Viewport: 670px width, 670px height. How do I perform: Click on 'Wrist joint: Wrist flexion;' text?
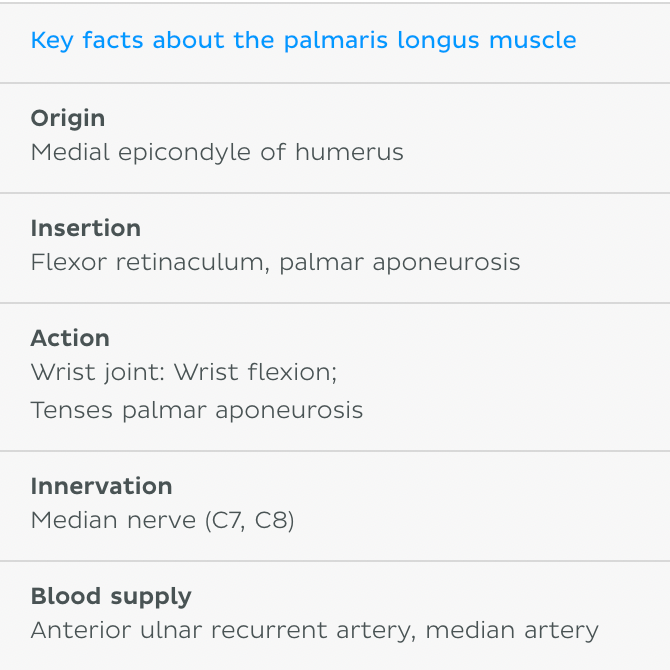point(184,372)
